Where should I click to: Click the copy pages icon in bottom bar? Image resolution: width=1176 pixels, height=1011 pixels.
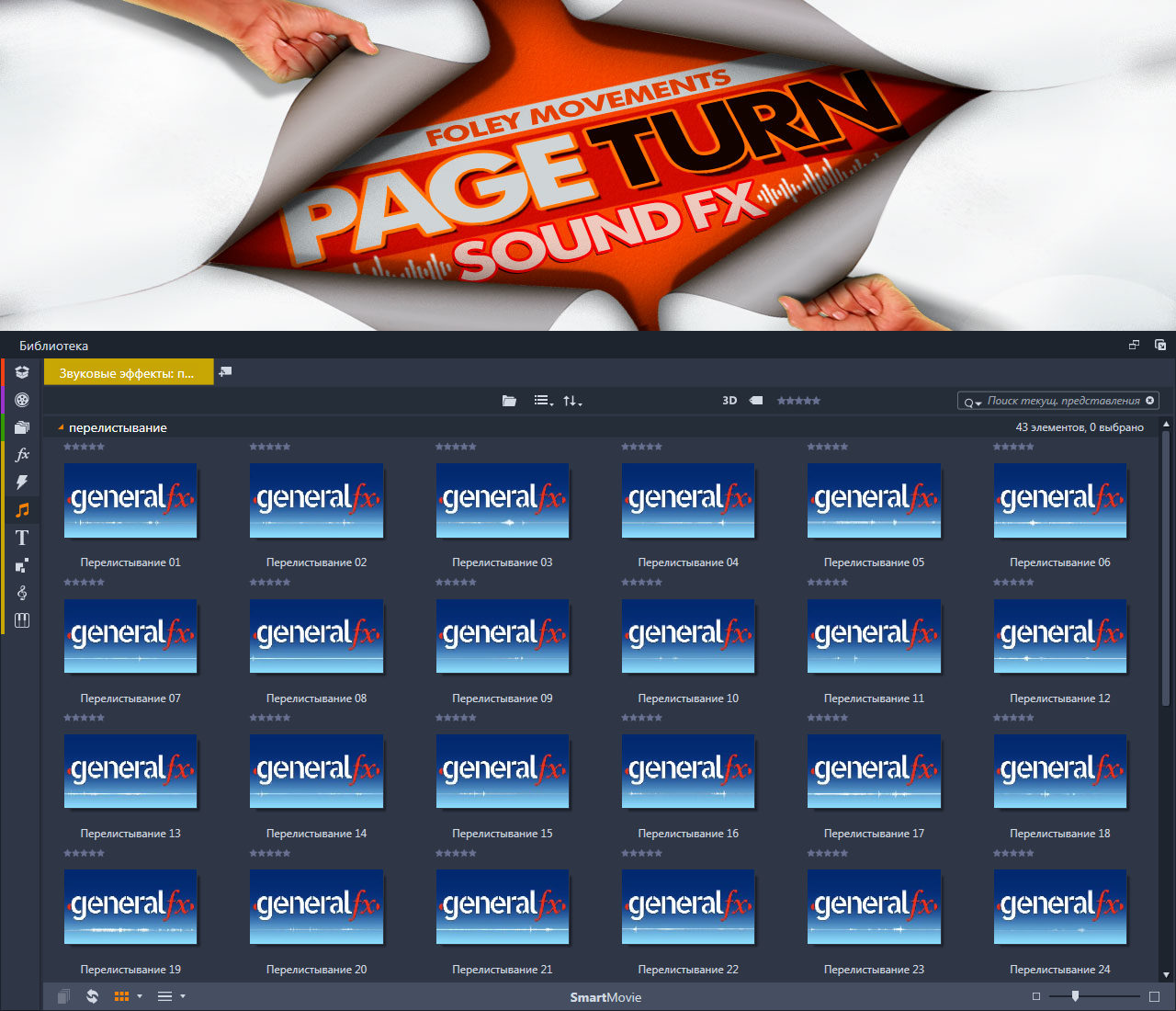[63, 996]
